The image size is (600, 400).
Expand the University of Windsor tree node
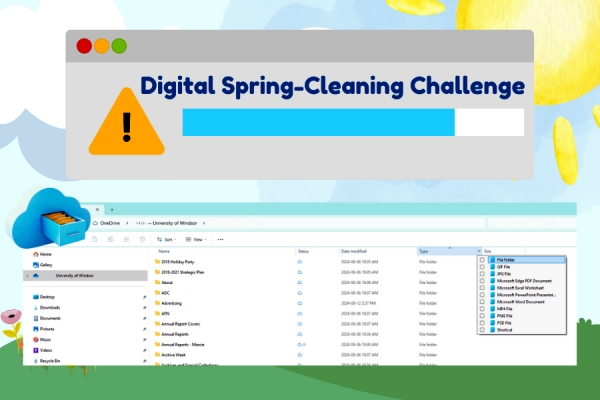(27, 275)
